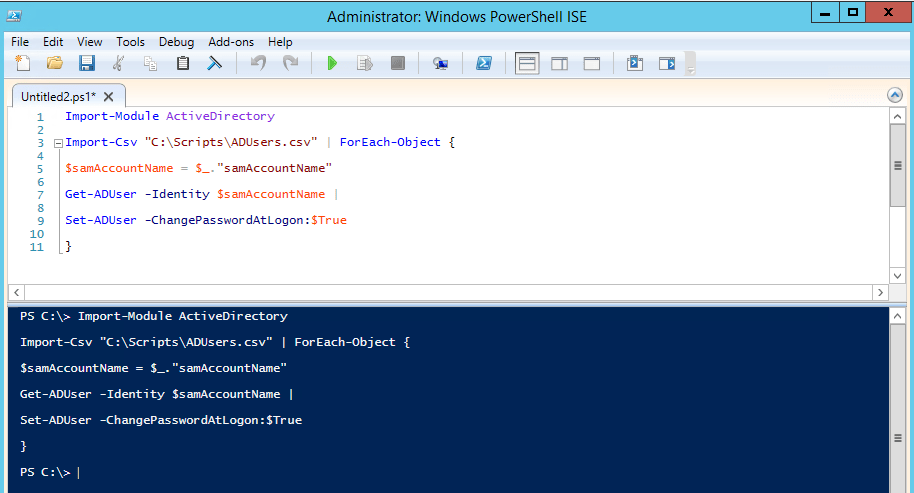This screenshot has width=914, height=493.
Task: Show script pane maximized layout
Action: [592, 63]
